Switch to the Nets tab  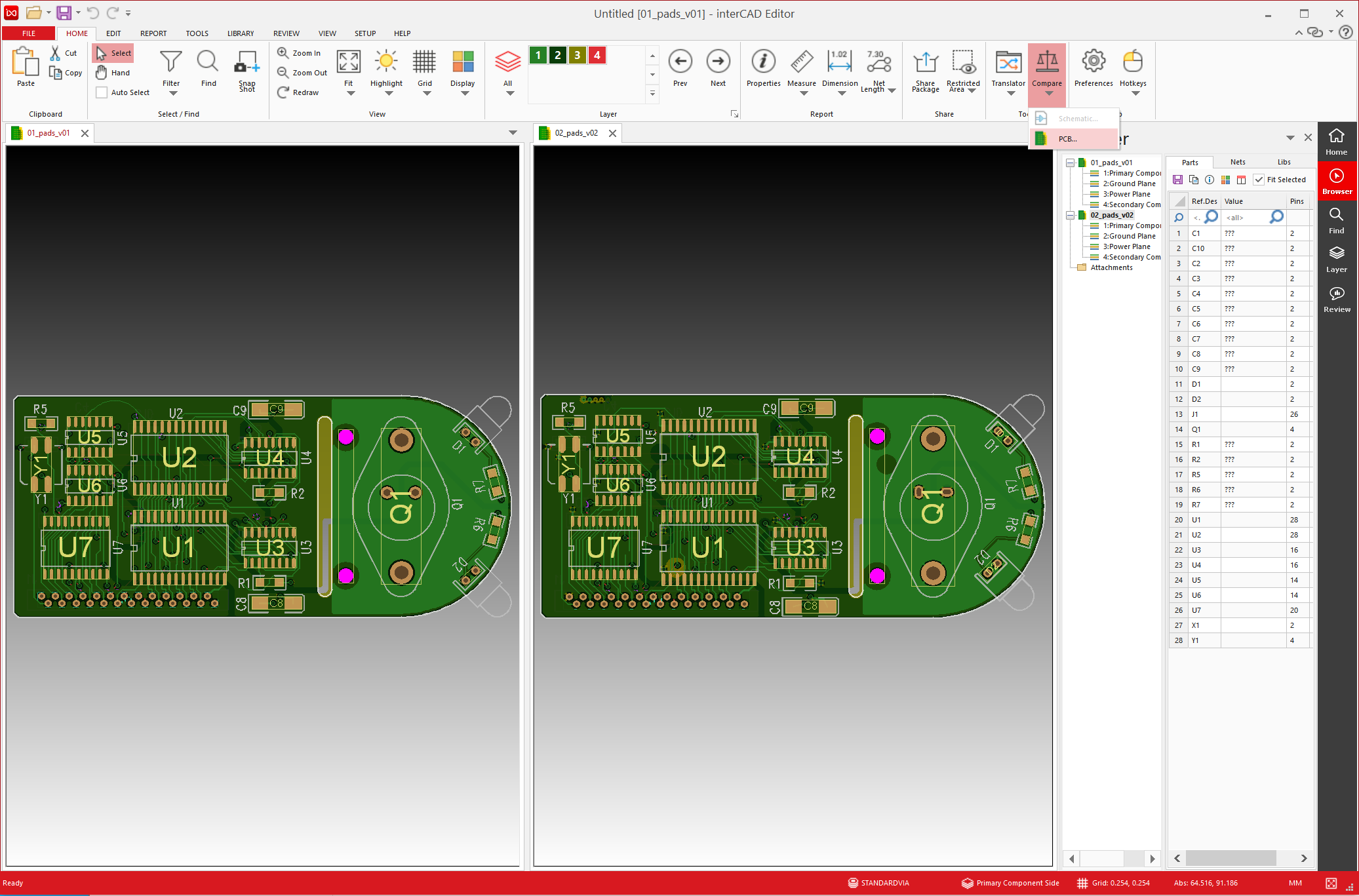tap(1237, 162)
